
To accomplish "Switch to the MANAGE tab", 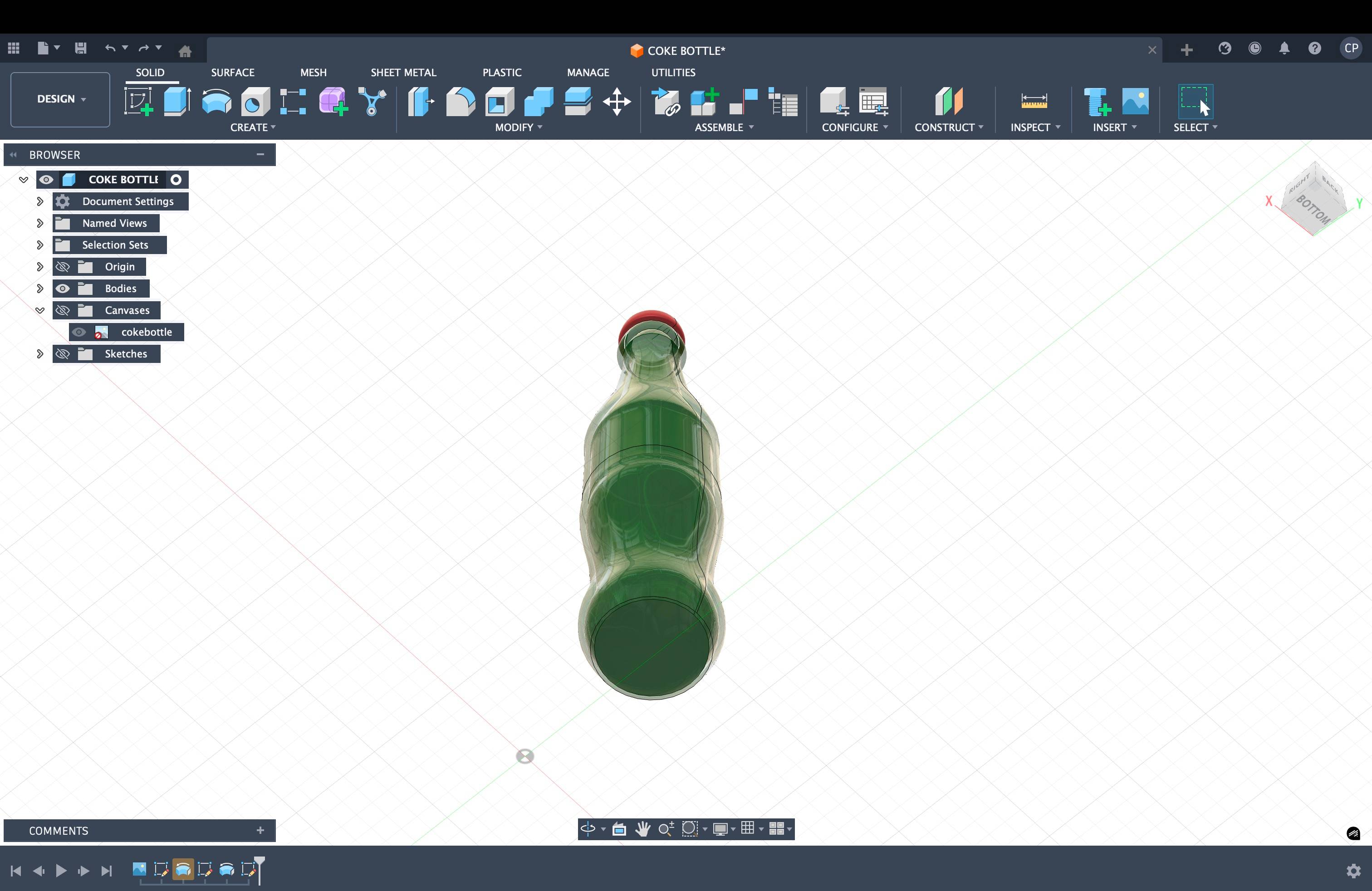I will point(588,73).
